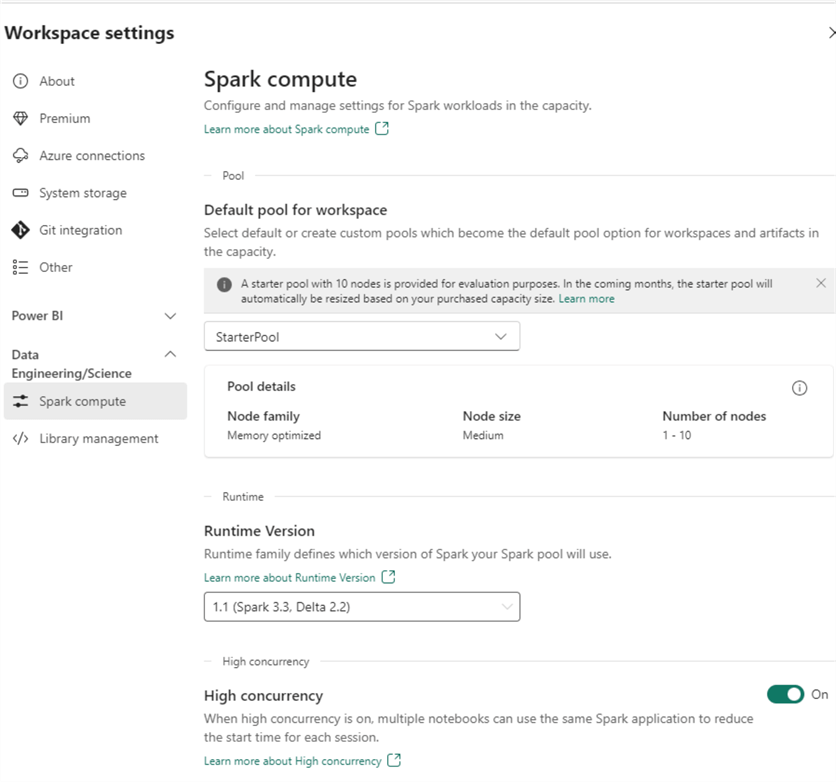Click Learn more in the starter pool banner
Screen dimensions: 836x782
(x=586, y=299)
